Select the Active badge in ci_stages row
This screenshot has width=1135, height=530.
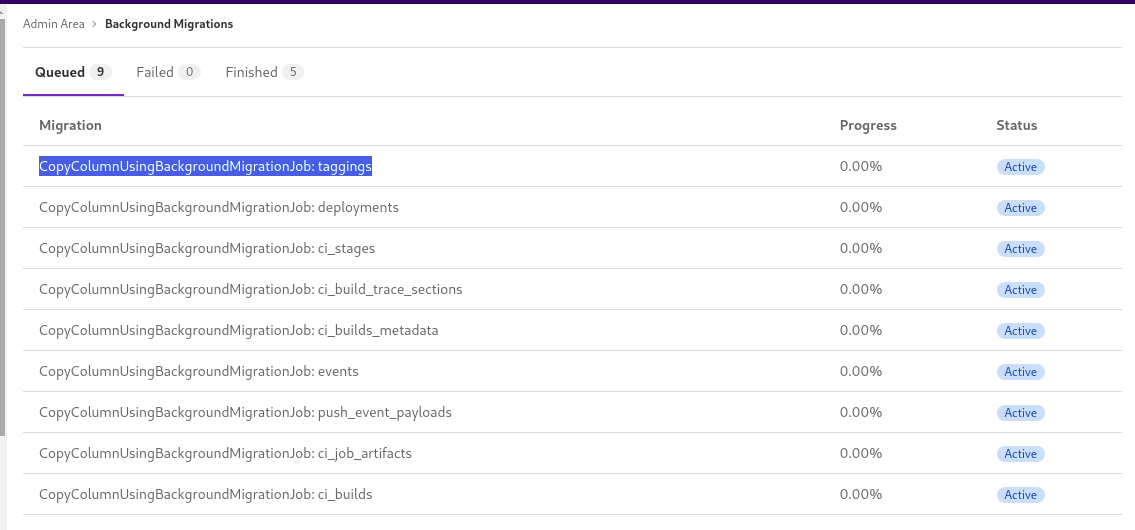click(x=1020, y=249)
